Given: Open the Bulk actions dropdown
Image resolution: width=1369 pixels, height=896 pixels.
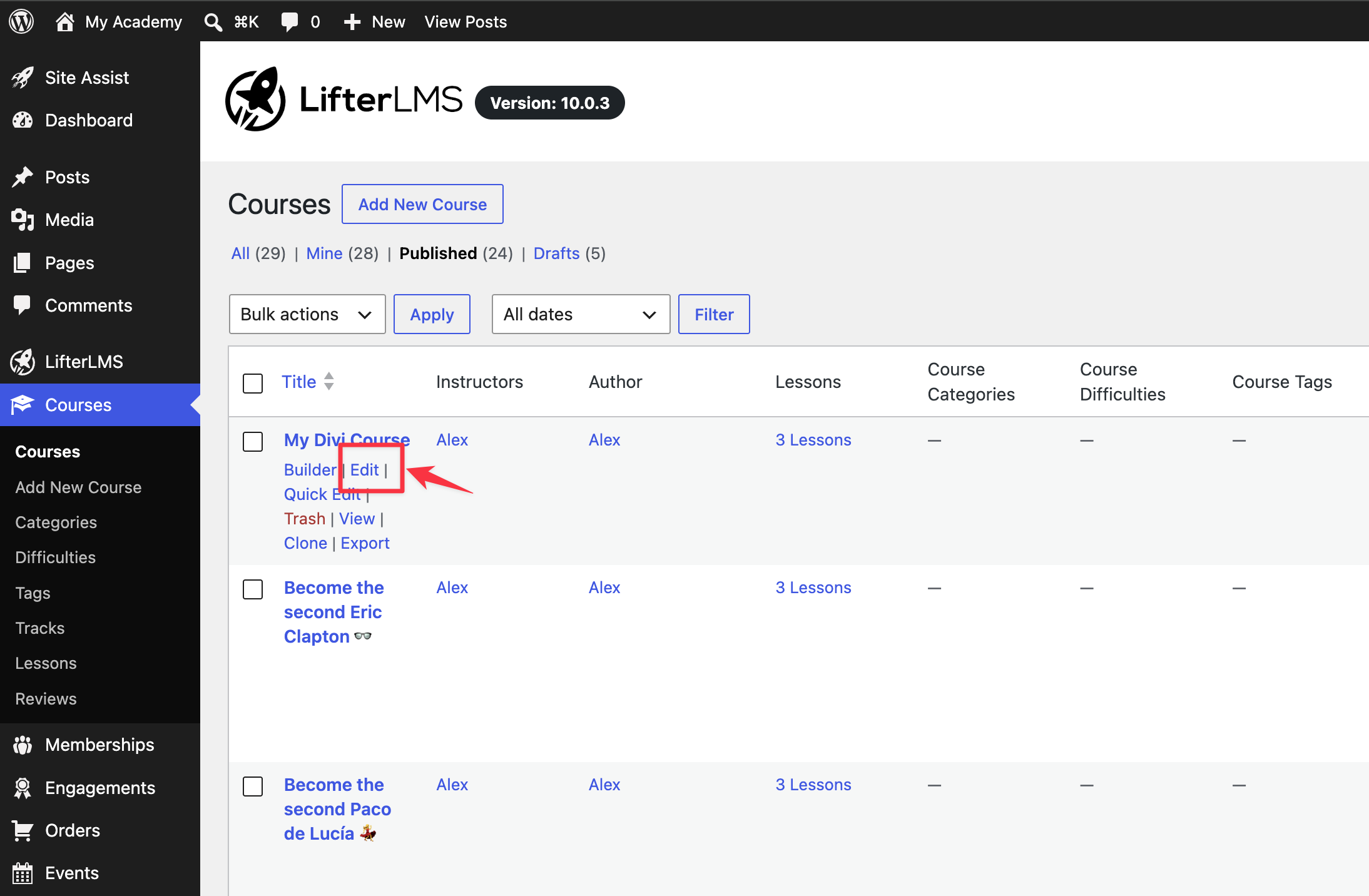Looking at the screenshot, I should click(x=307, y=314).
